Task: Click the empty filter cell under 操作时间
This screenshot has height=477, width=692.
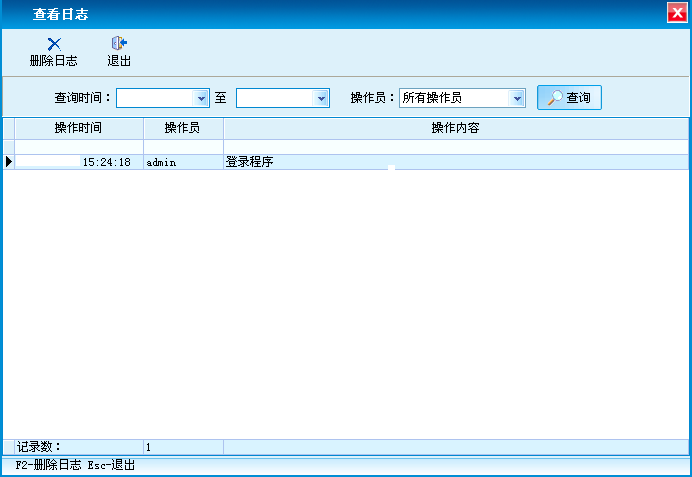Action: (78, 147)
